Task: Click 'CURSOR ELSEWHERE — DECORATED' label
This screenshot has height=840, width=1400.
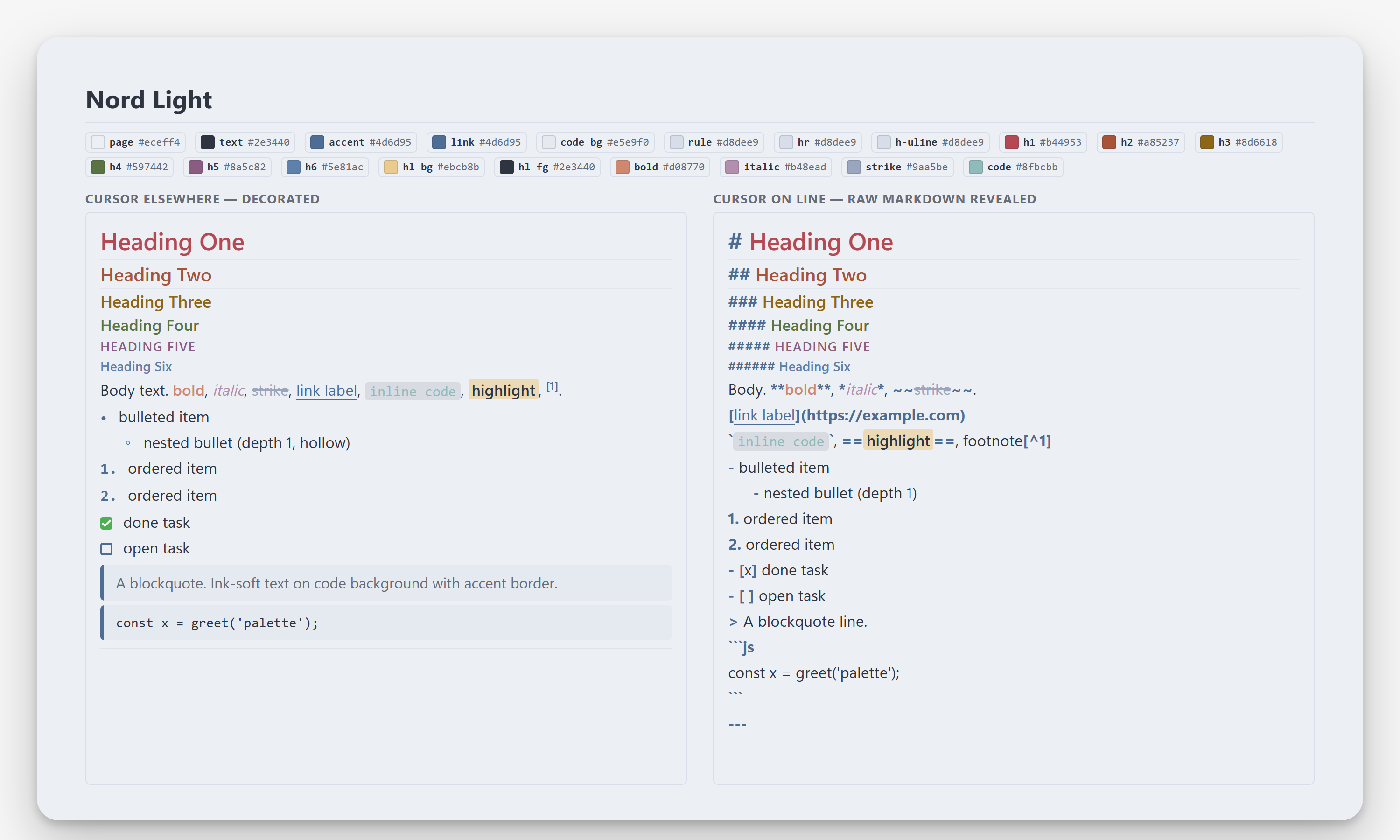Action: coord(203,199)
